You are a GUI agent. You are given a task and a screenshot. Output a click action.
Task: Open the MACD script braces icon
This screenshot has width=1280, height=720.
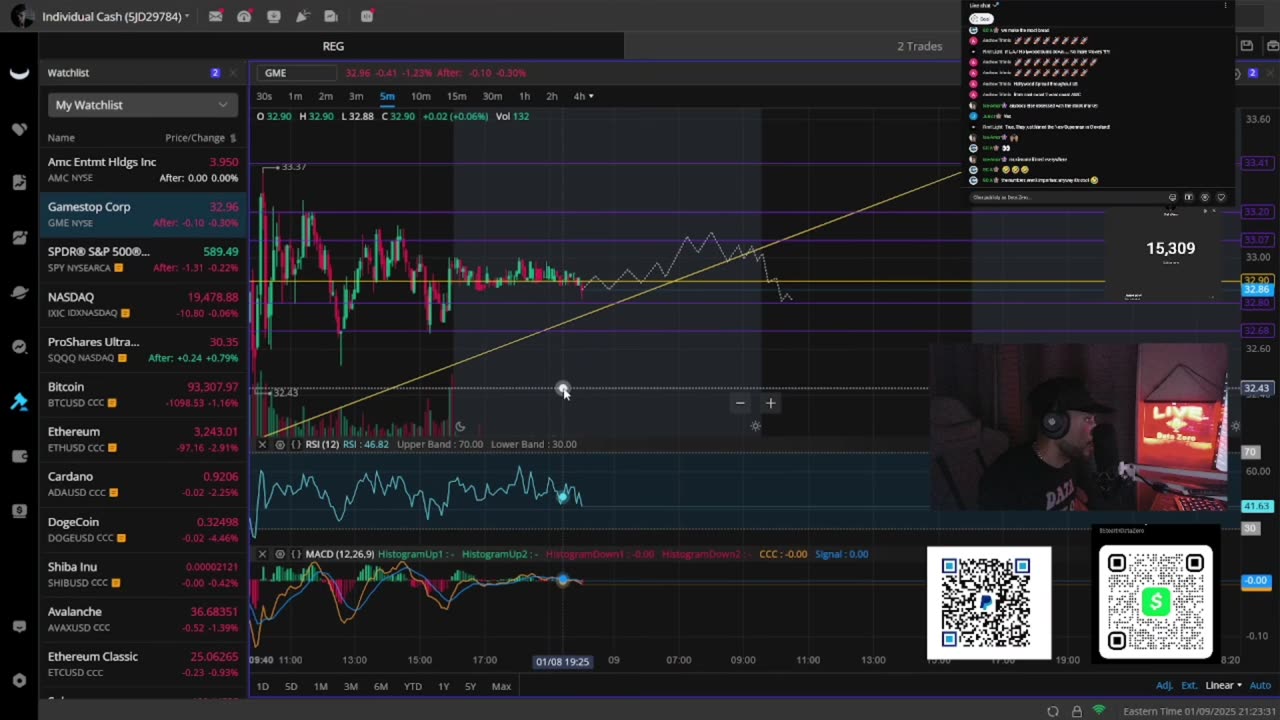(x=296, y=554)
